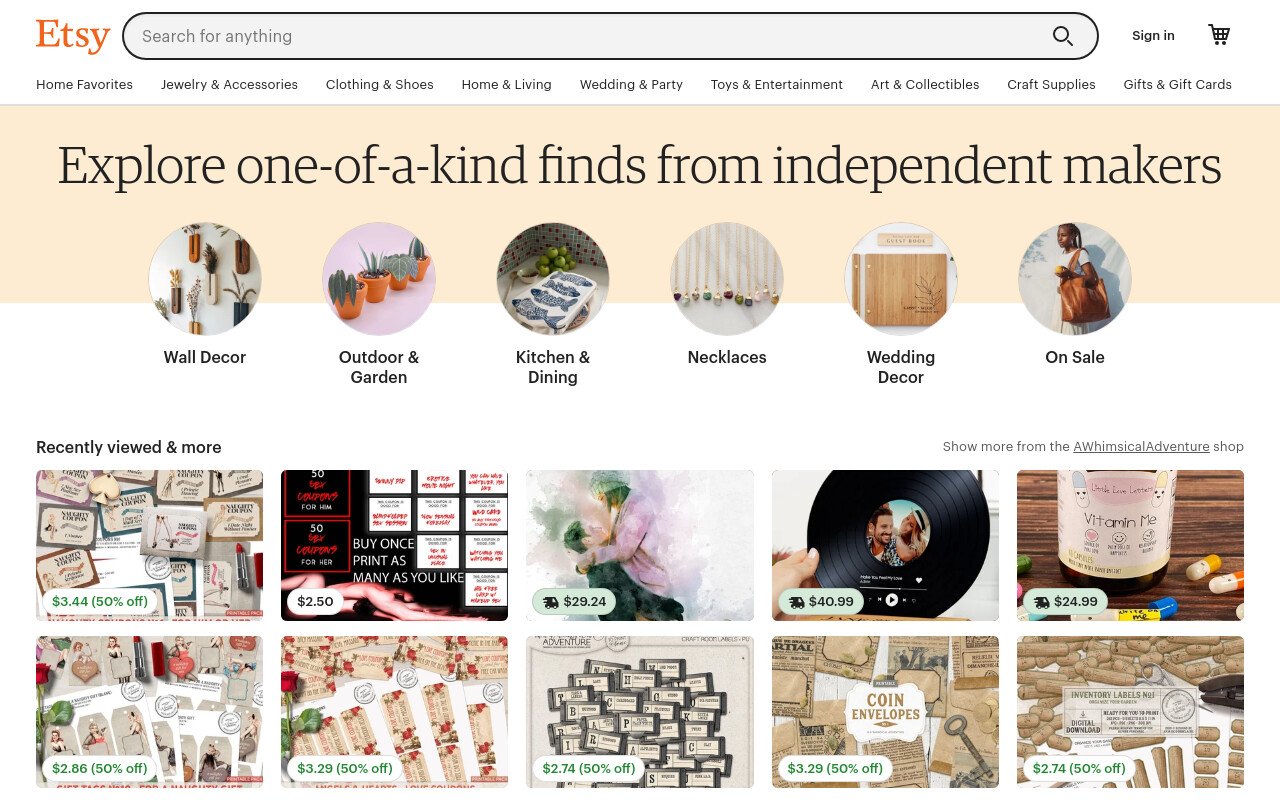The height and width of the screenshot is (800, 1280).
Task: Open the watercolor portrait listing priced $29.24
Action: tap(640, 545)
